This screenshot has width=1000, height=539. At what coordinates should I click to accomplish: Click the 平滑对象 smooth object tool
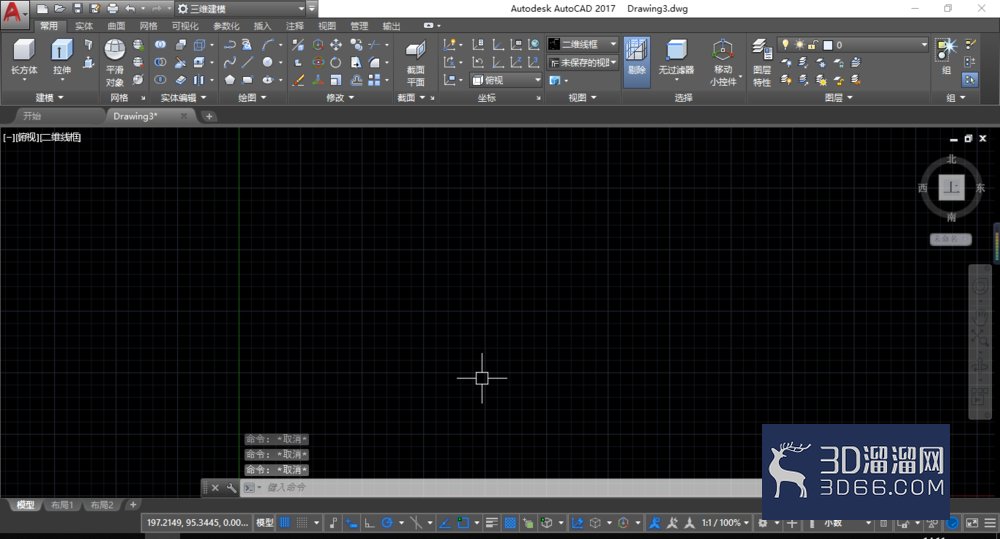pyautogui.click(x=115, y=63)
